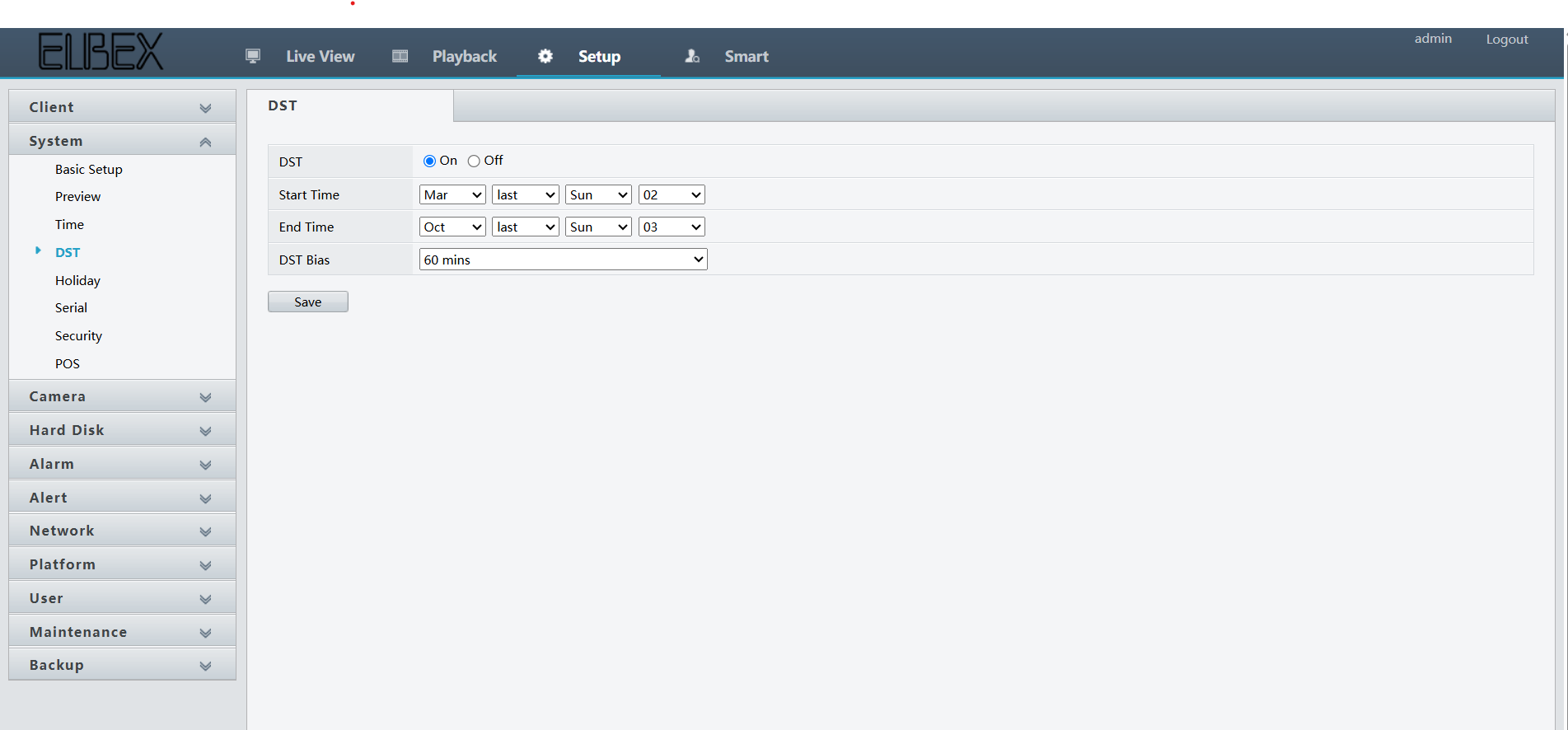Switch to the Setup tab
Image resolution: width=1568 pixels, height=730 pixels.
pyautogui.click(x=599, y=56)
